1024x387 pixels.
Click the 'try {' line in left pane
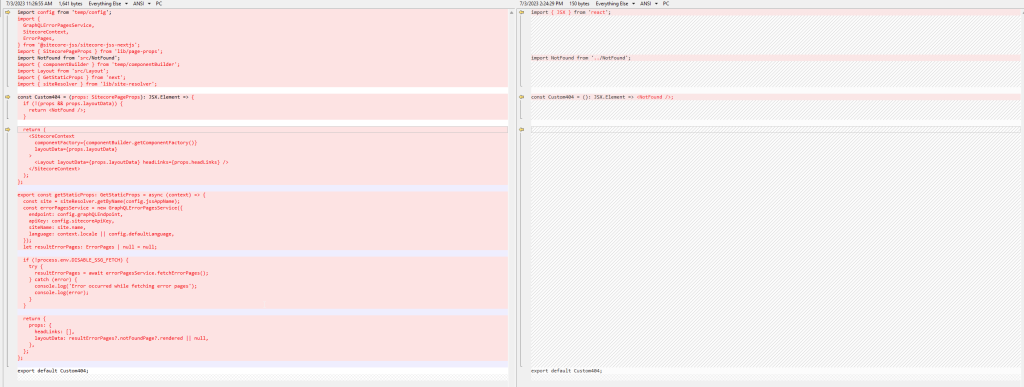click(36, 266)
